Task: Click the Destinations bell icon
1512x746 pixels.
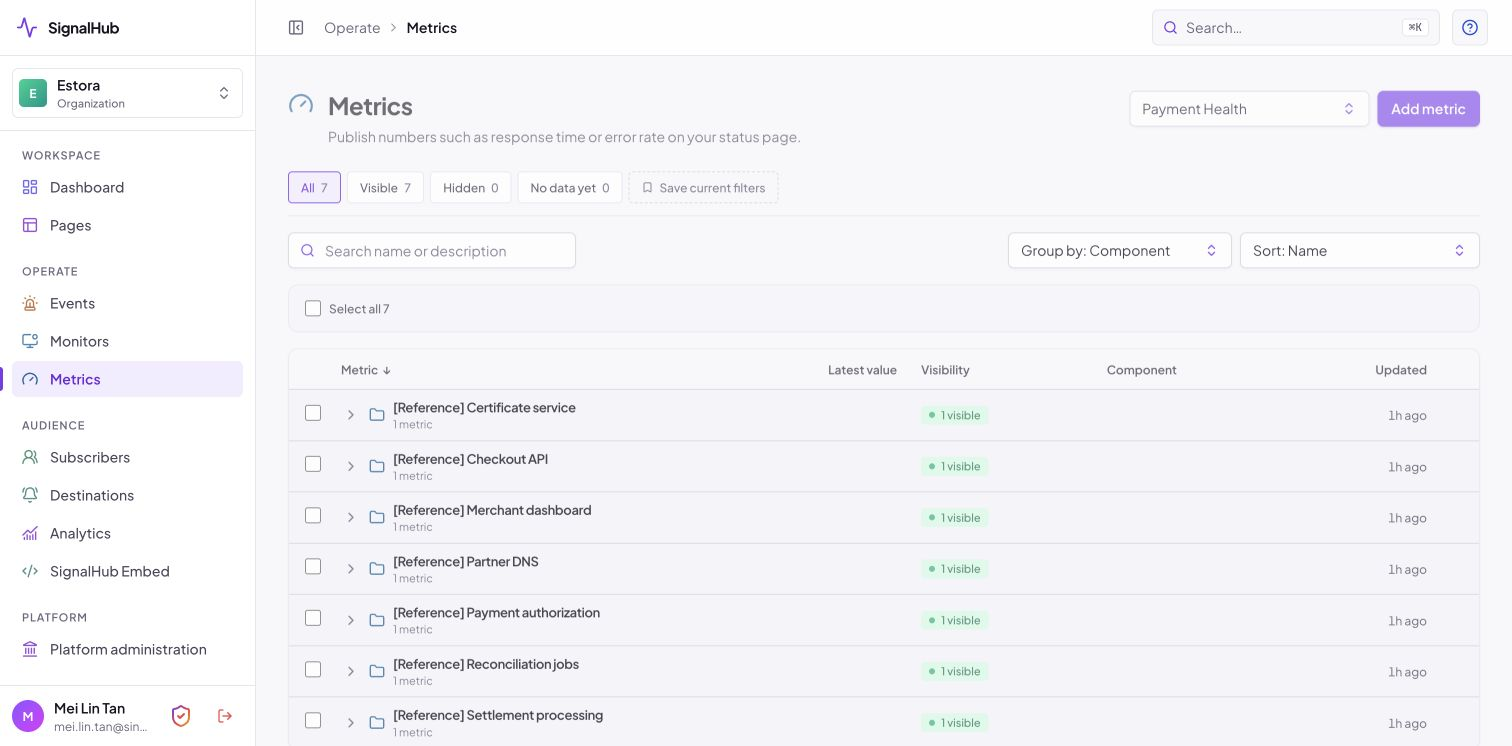Action: point(30,495)
